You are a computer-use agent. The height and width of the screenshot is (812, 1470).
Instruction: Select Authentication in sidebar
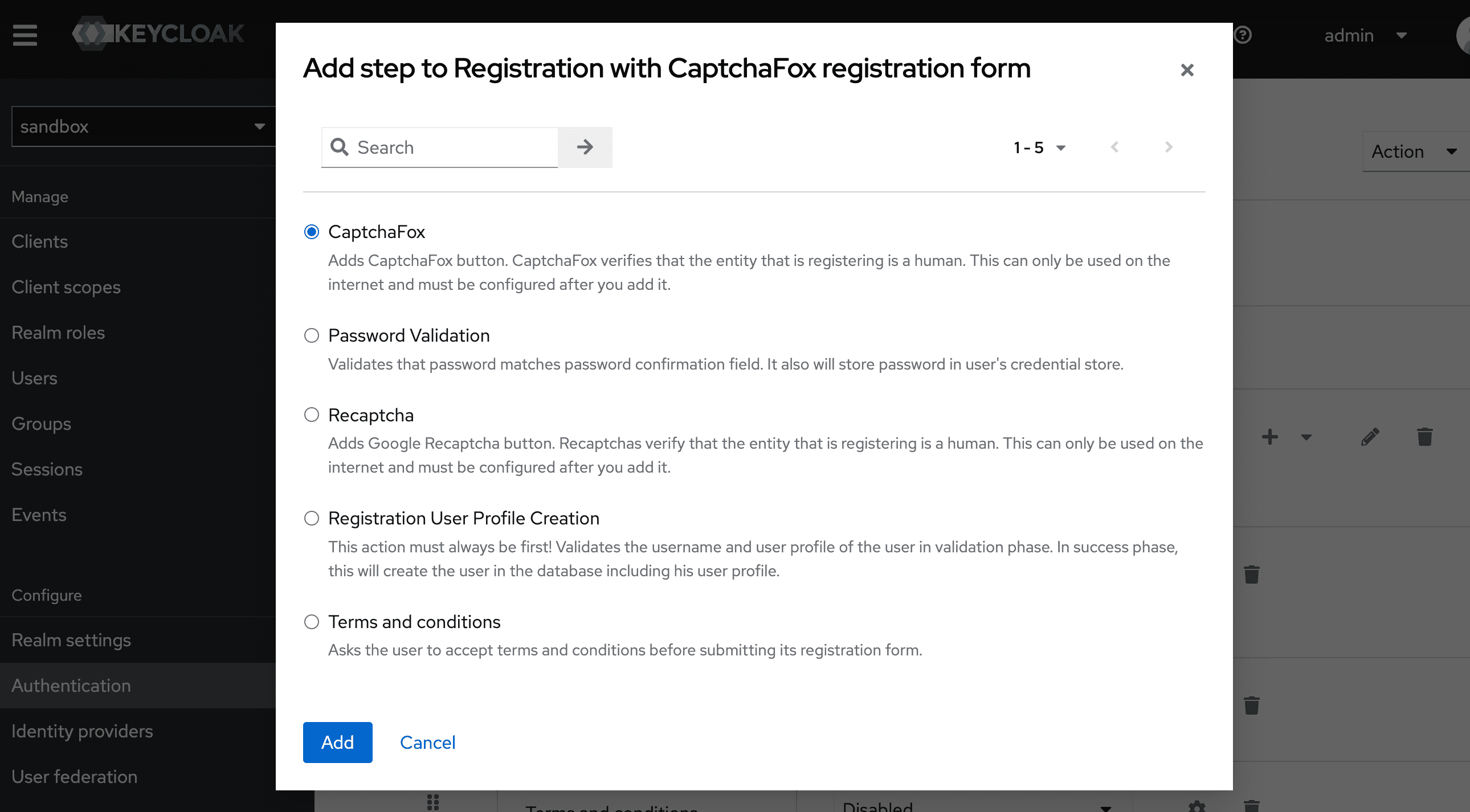pyautogui.click(x=137, y=686)
